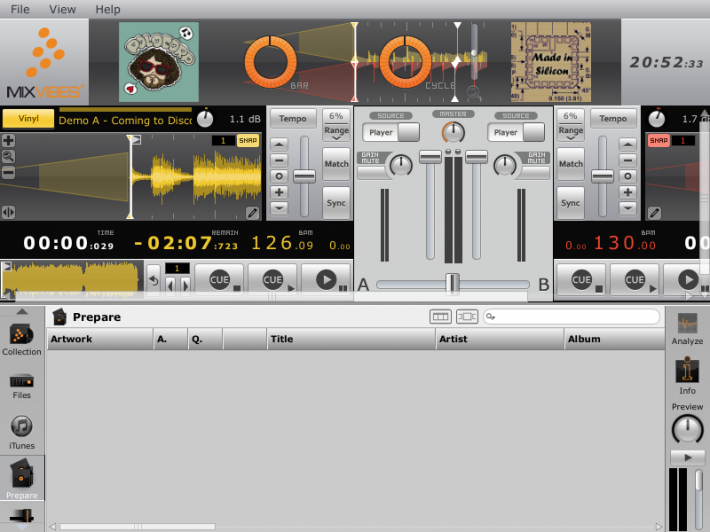Click deck A Tempo button

[293, 119]
